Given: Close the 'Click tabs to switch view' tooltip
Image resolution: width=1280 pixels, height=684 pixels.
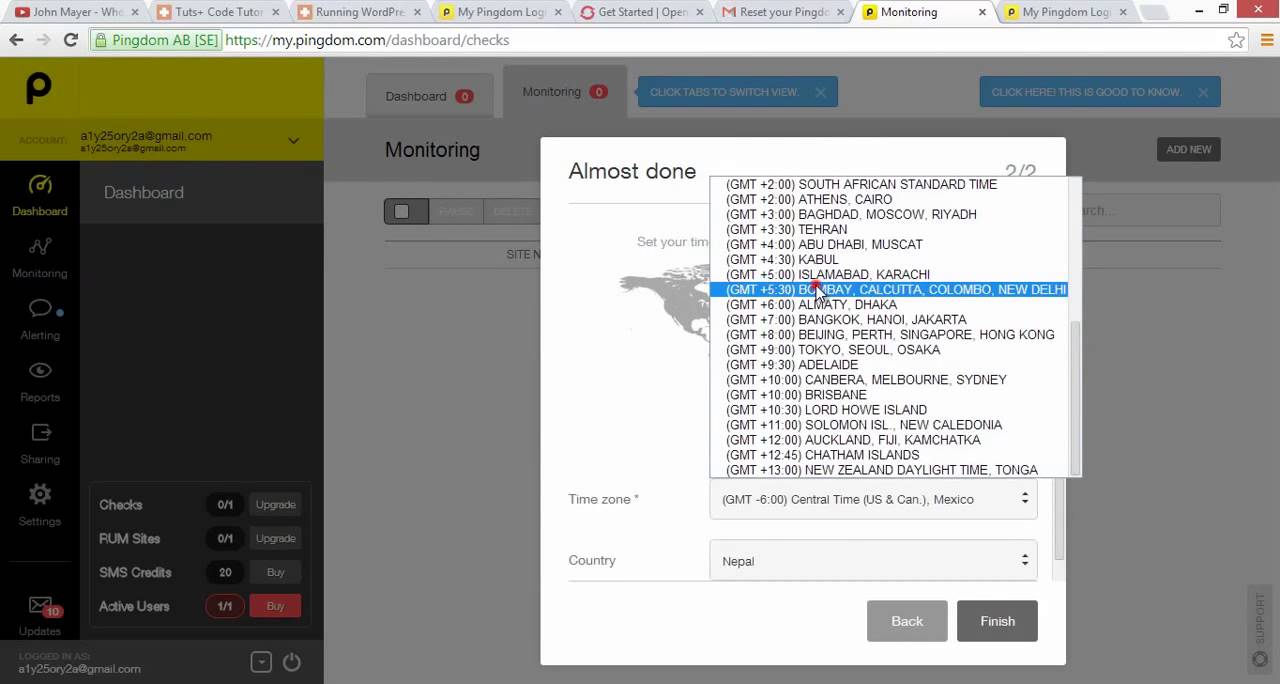Looking at the screenshot, I should click(x=820, y=92).
